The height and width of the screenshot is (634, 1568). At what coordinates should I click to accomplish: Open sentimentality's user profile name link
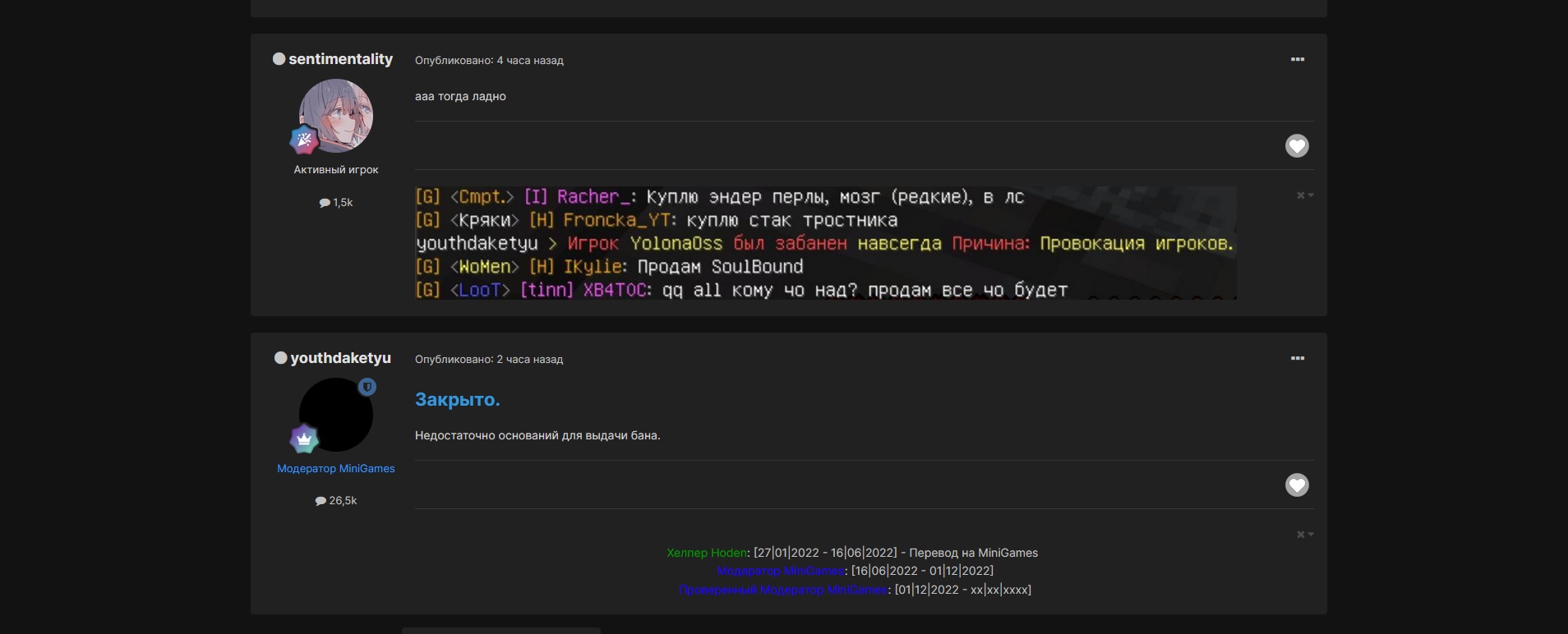point(340,59)
